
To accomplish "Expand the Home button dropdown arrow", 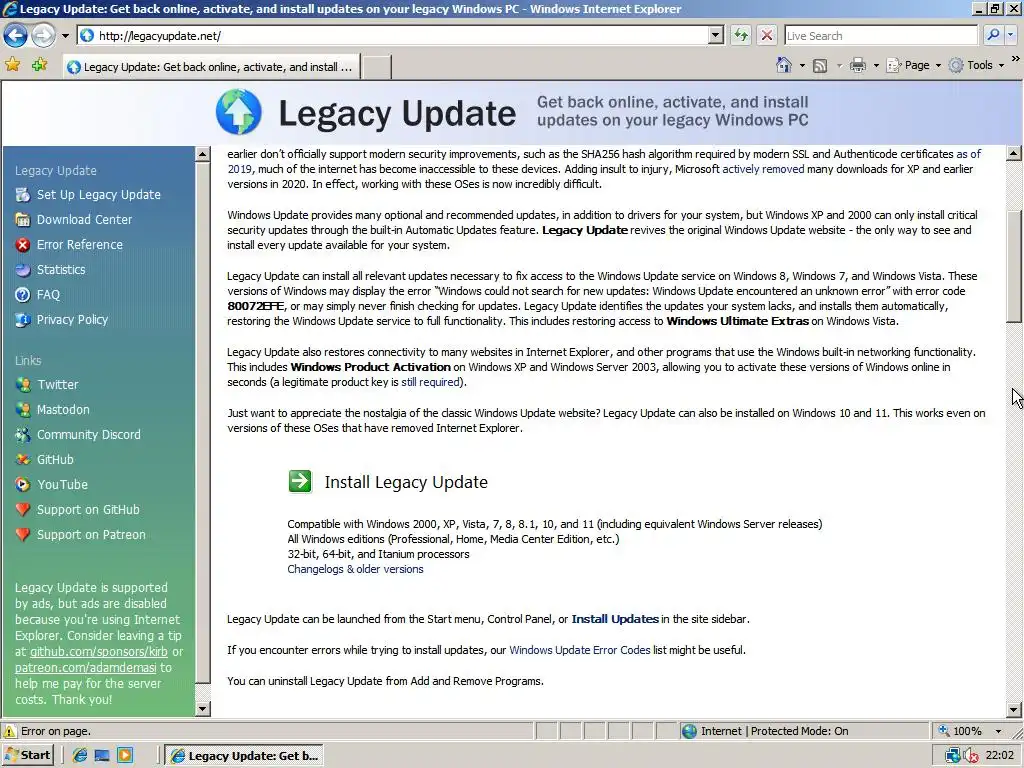I will [802, 65].
